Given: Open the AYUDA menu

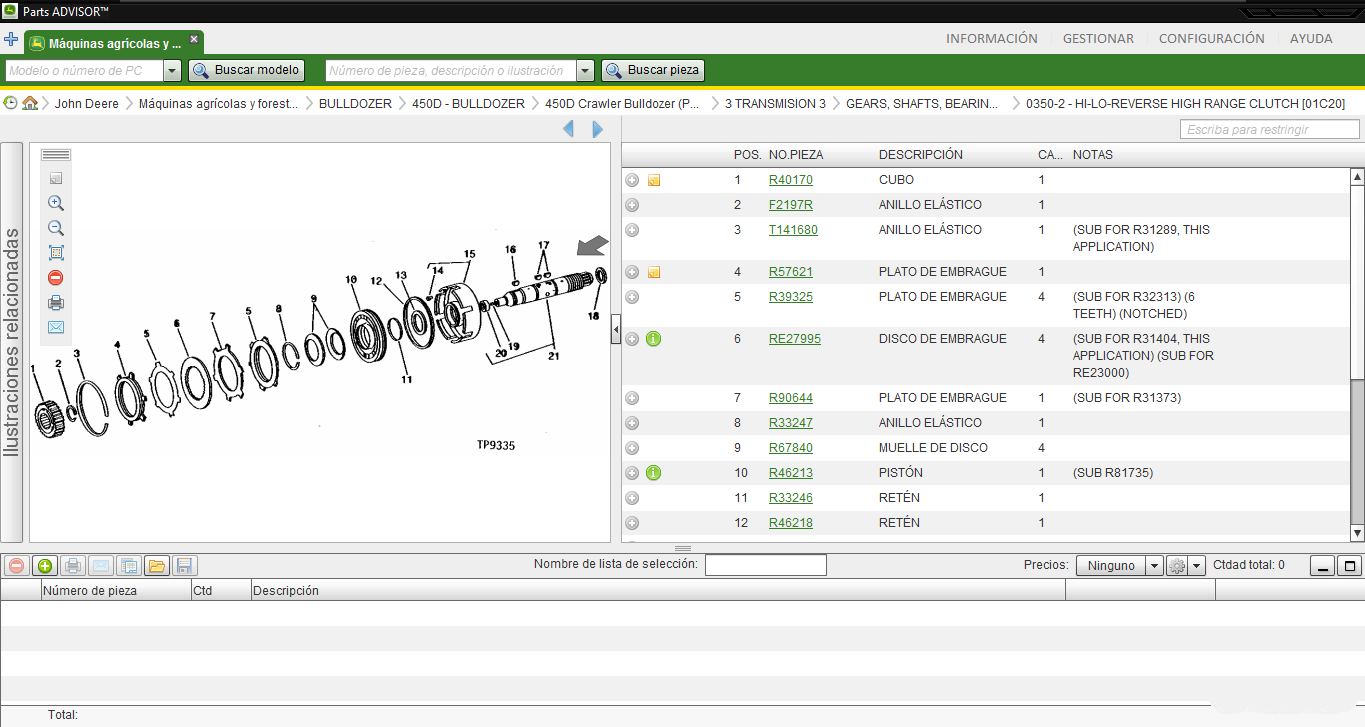Looking at the screenshot, I should [1311, 38].
